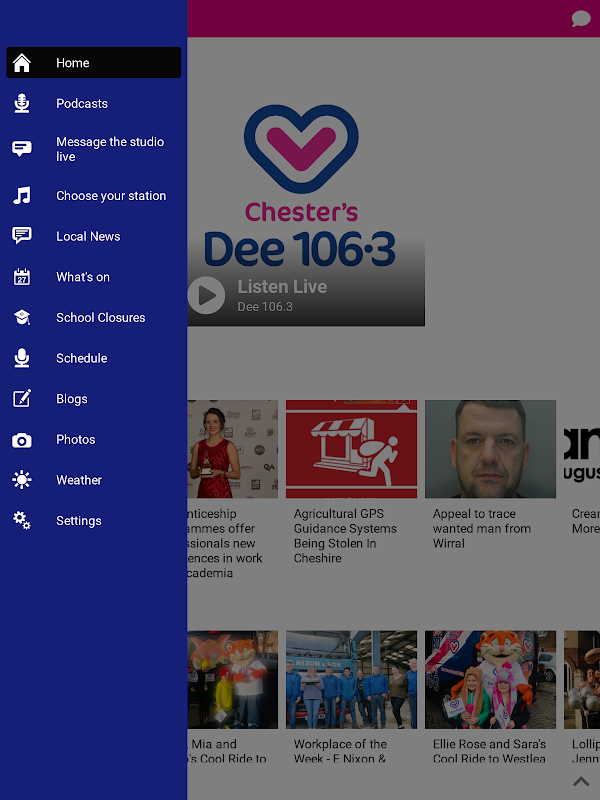
Task: Open the red shop theft thumbnail
Action: tap(352, 449)
